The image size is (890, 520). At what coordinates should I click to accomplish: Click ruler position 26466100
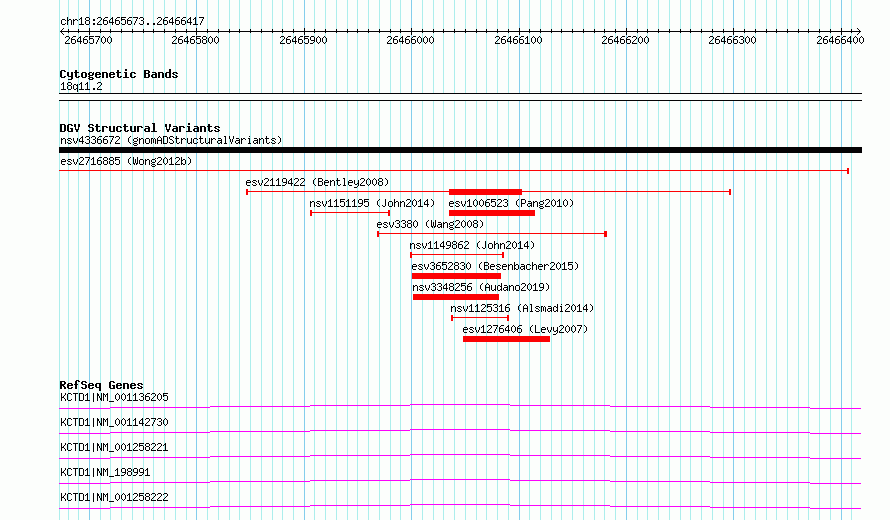pyautogui.click(x=518, y=40)
